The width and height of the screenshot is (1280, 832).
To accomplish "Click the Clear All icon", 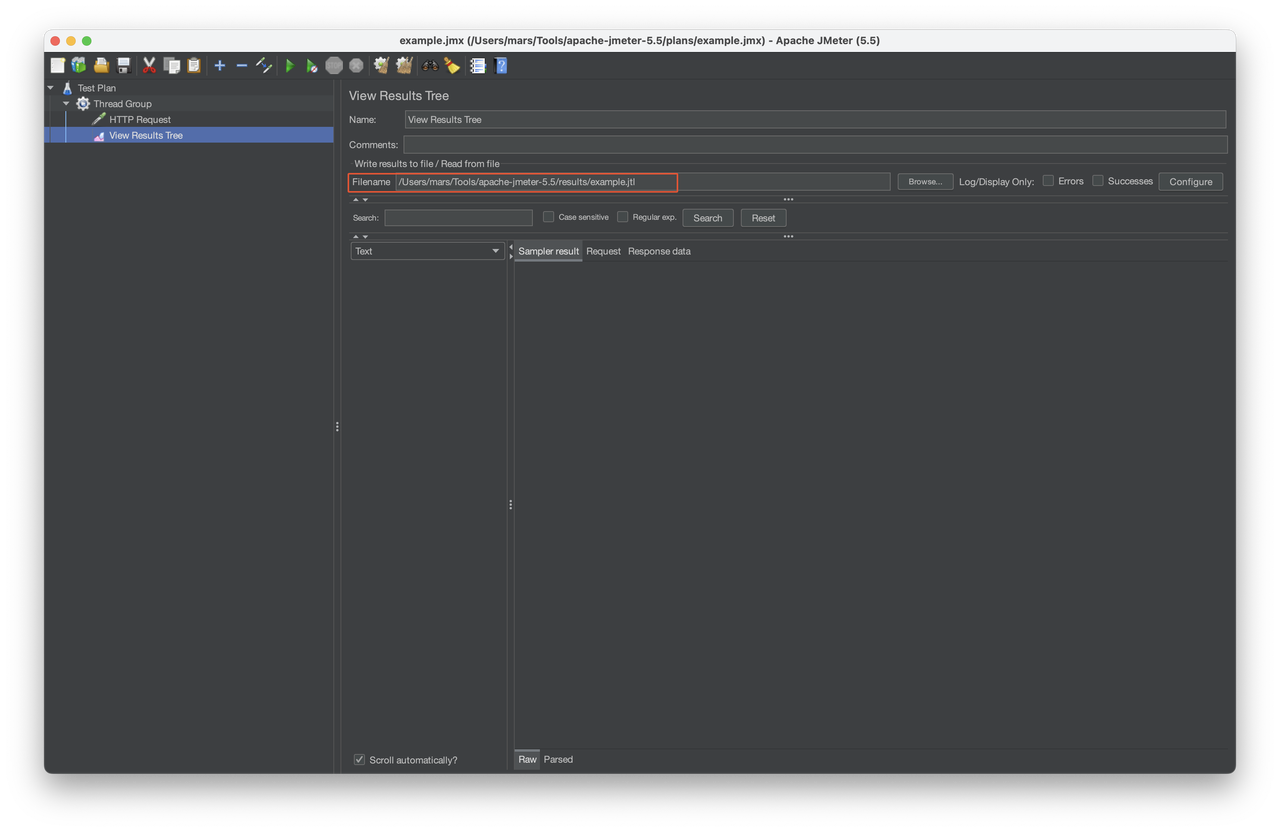I will tap(404, 66).
